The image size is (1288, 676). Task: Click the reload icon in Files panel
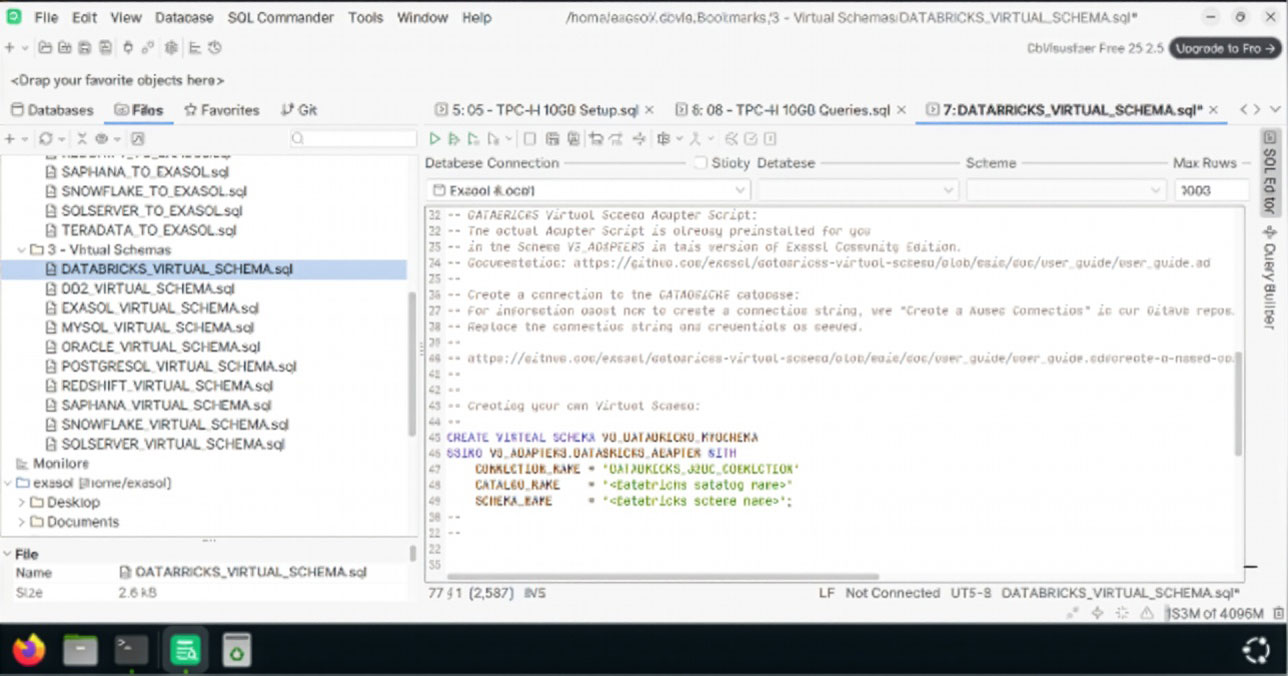[46, 139]
